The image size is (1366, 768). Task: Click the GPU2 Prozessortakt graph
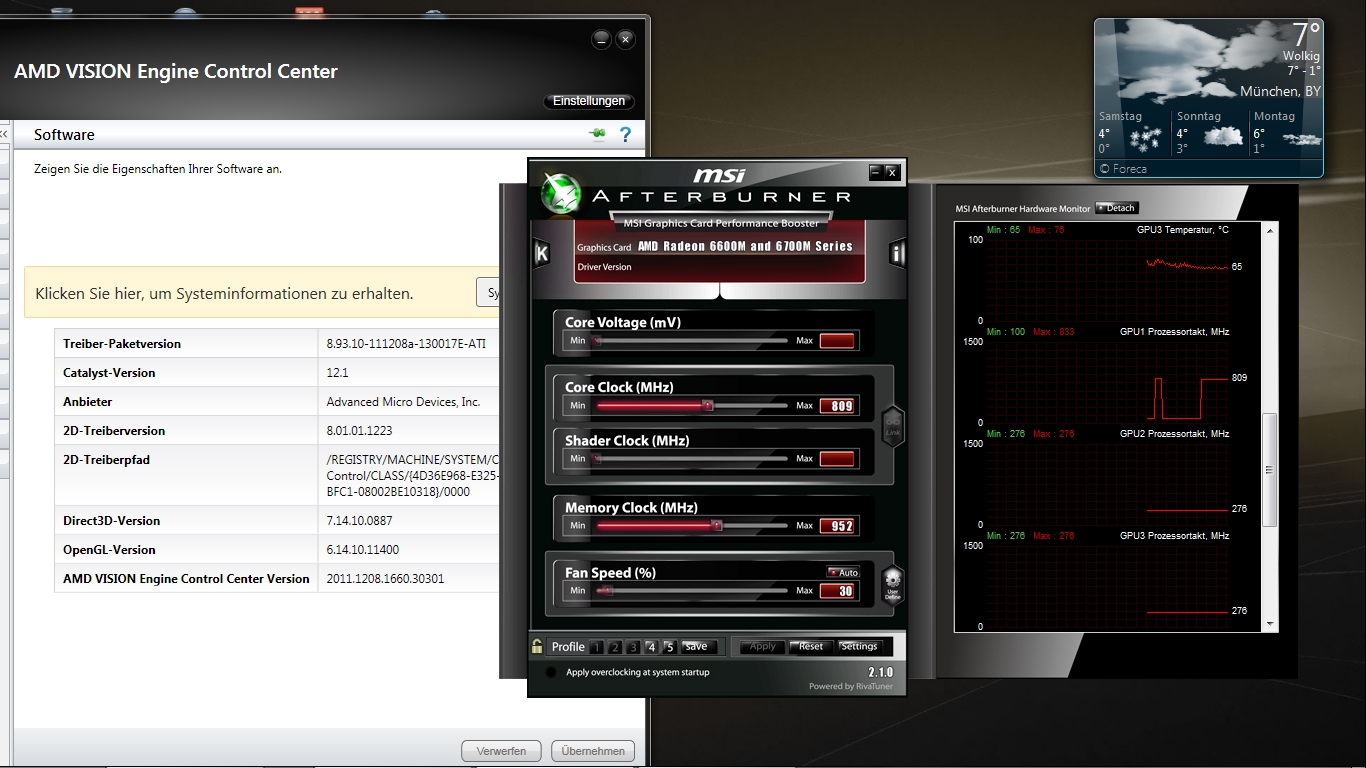1108,484
